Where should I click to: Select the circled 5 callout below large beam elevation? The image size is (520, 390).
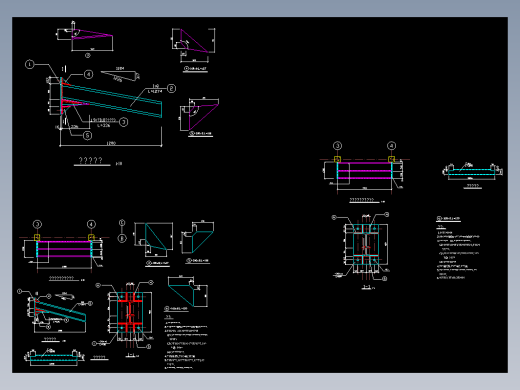pos(87,135)
